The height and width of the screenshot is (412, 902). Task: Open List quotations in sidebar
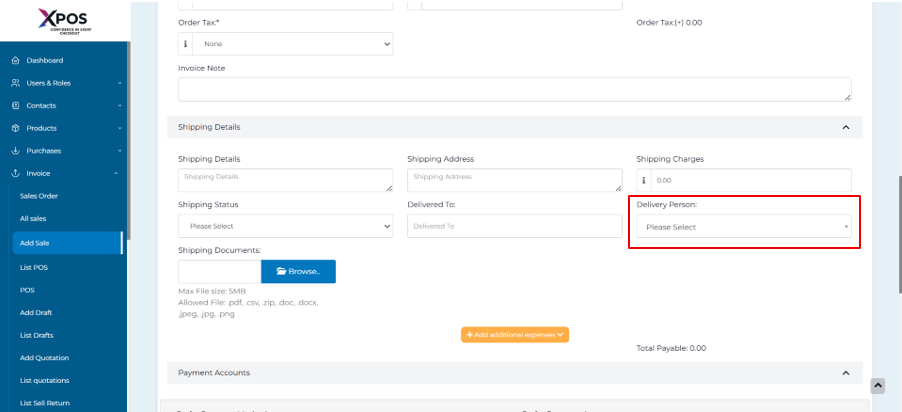point(45,380)
